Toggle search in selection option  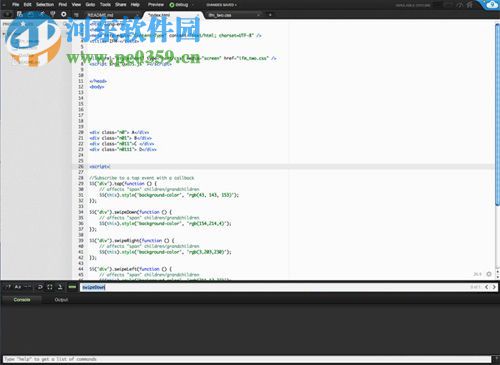tap(50, 287)
